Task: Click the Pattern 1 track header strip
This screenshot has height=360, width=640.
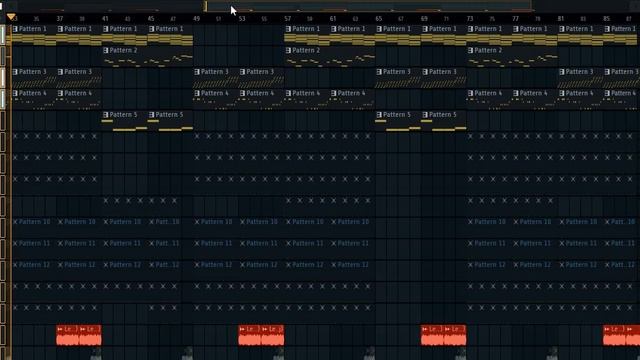Action: [x=3, y=35]
